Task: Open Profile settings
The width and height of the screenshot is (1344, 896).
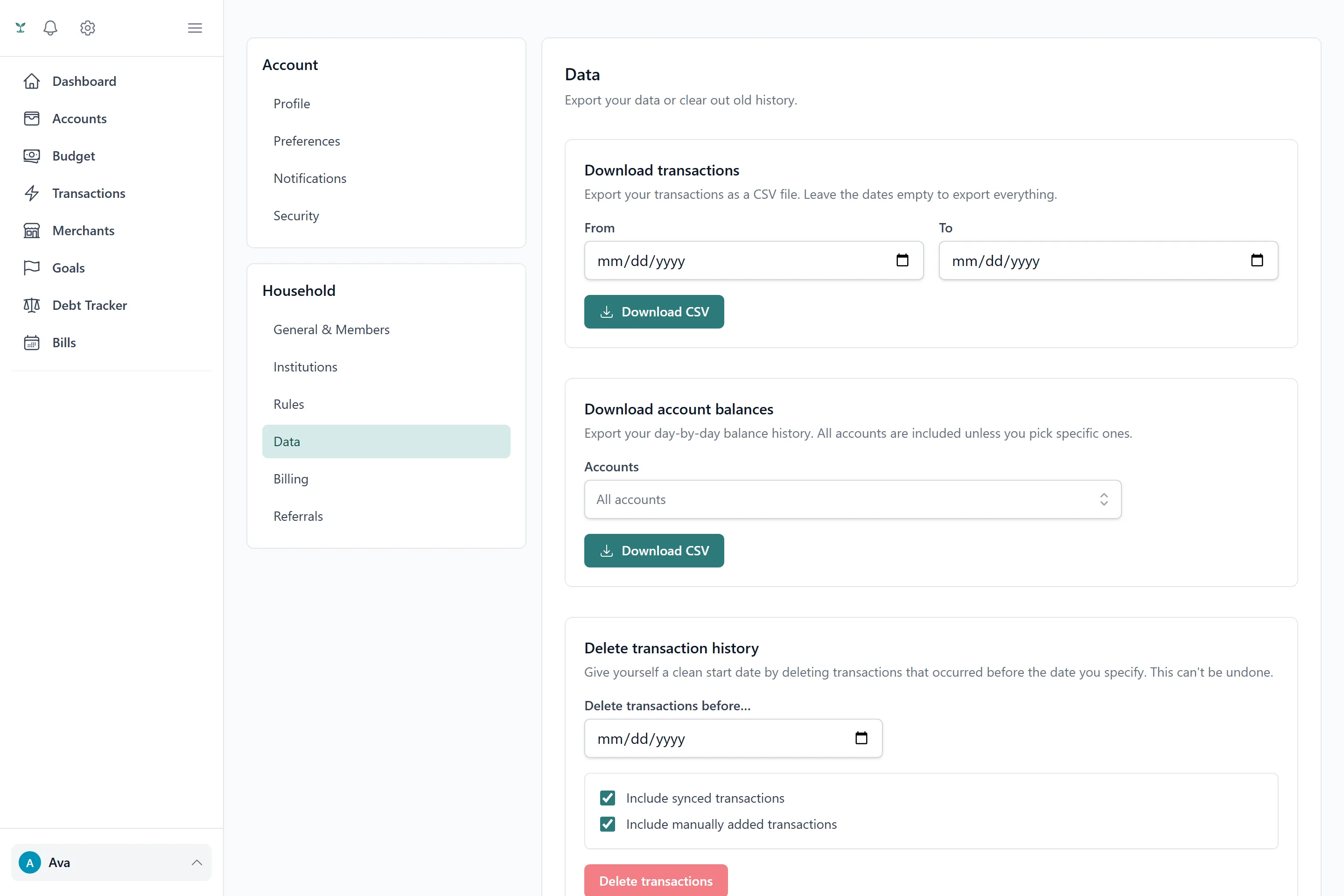Action: [386, 104]
